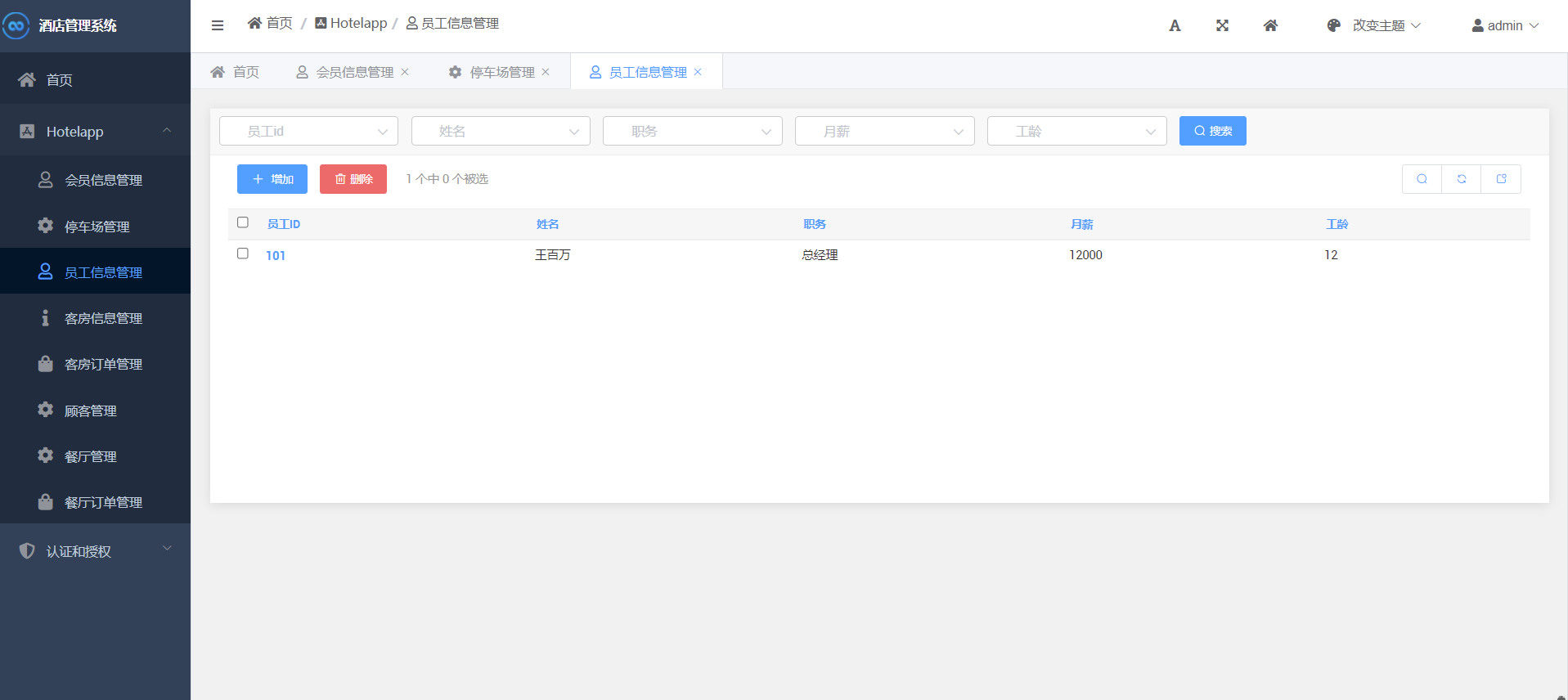Viewport: 1568px width, 700px height.
Task: Sort by the 职务 column header
Action: click(815, 224)
